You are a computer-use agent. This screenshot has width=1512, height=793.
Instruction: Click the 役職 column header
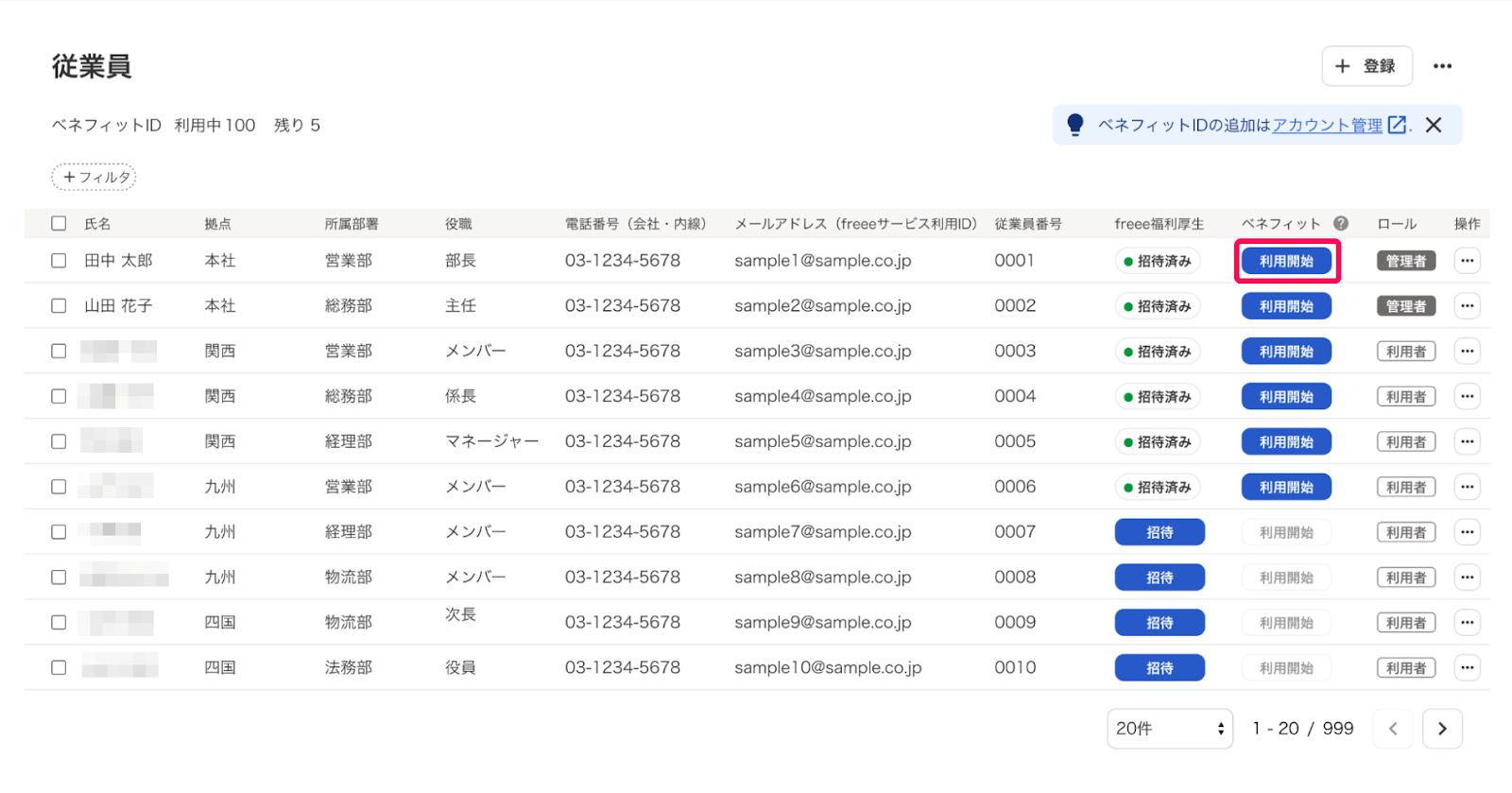point(458,224)
